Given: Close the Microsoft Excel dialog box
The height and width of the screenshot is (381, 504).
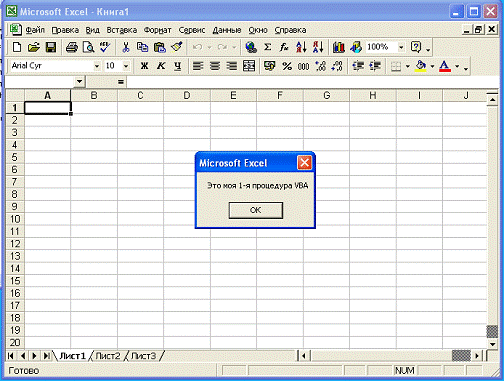Looking at the screenshot, I should (x=304, y=163).
